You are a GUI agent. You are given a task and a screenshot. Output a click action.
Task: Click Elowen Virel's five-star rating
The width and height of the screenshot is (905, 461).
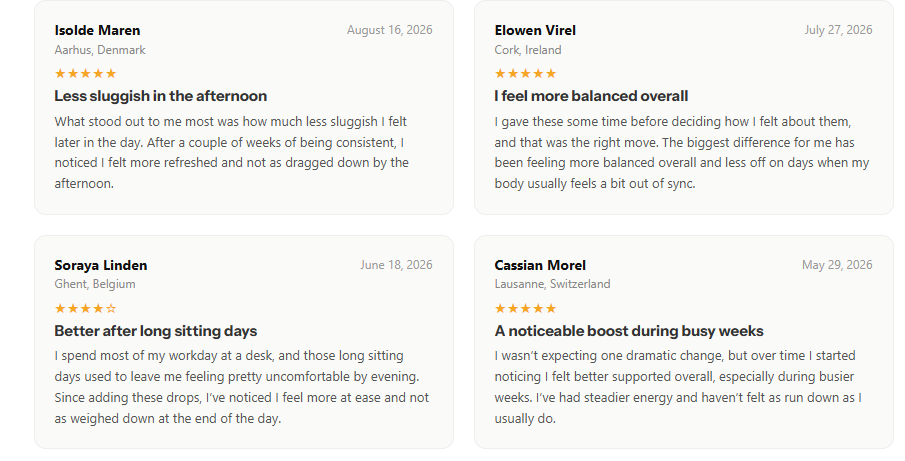[525, 73]
